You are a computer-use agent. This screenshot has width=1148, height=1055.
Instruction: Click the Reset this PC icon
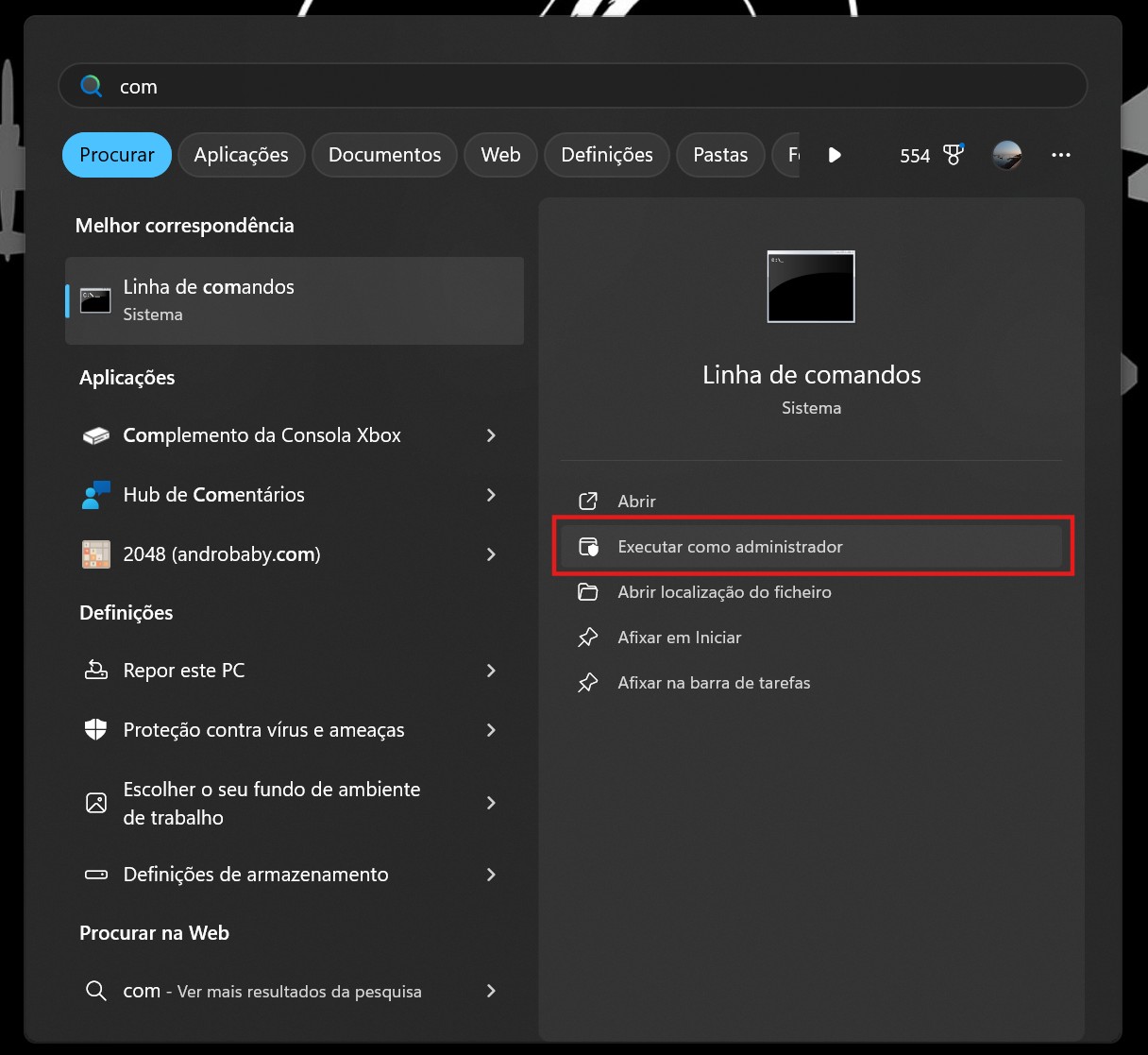pyautogui.click(x=96, y=671)
